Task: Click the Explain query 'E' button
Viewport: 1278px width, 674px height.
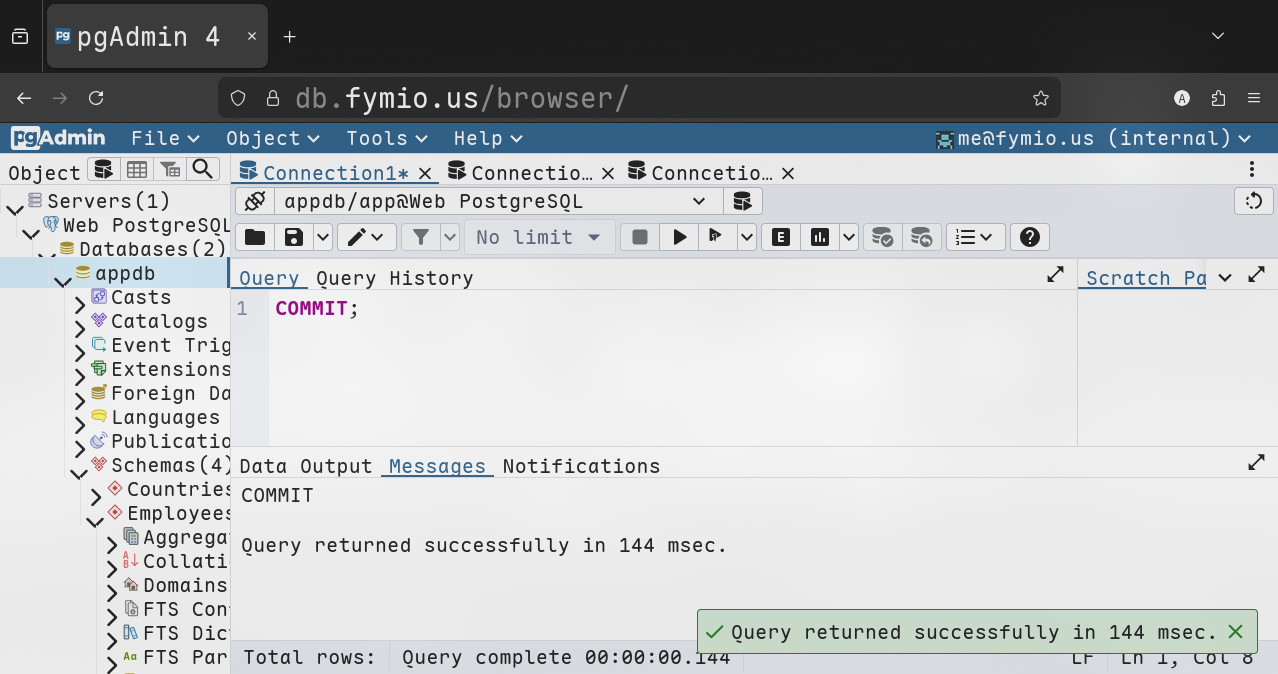Action: (781, 237)
